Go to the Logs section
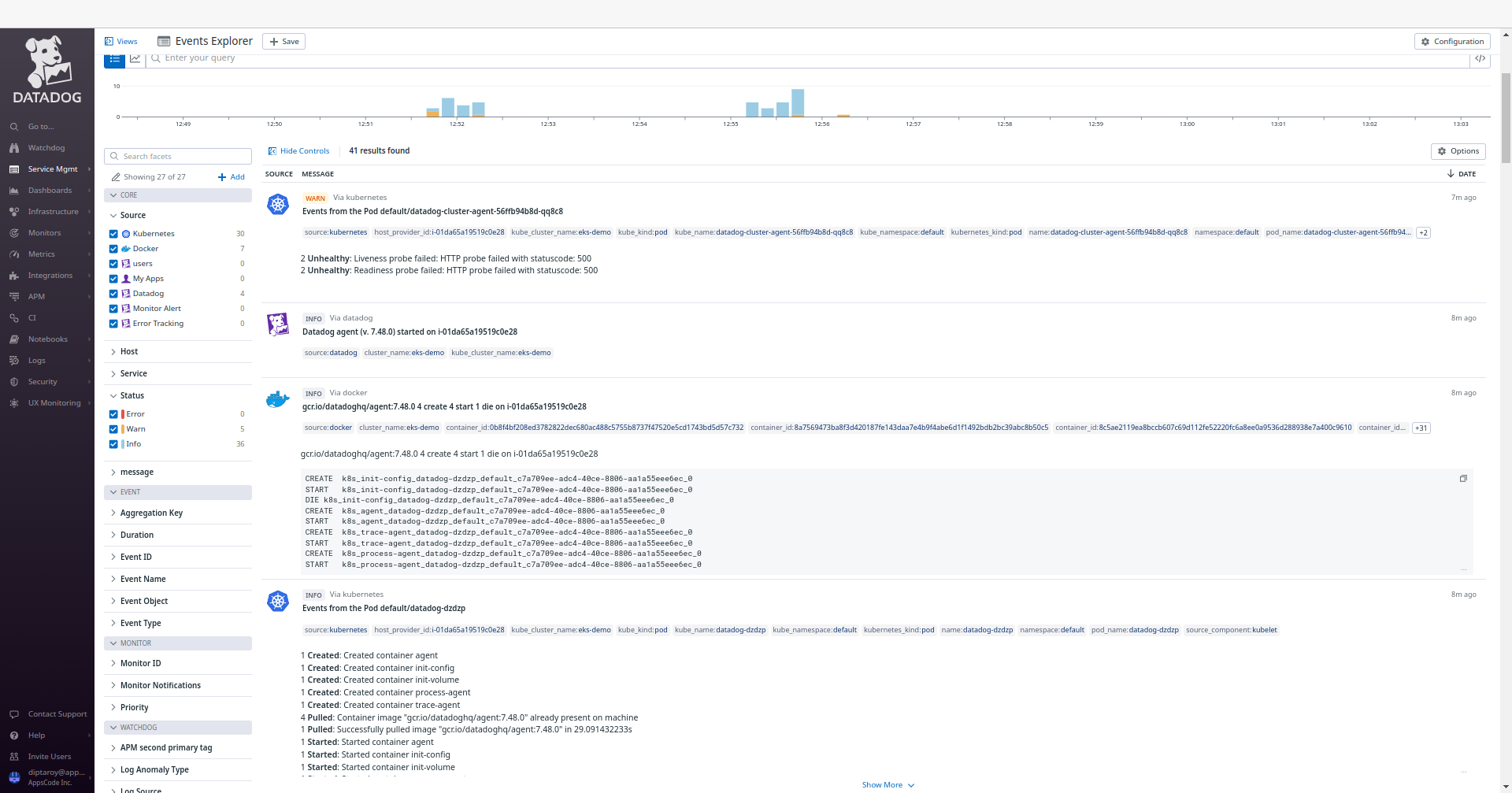This screenshot has width=1512, height=793. click(37, 360)
